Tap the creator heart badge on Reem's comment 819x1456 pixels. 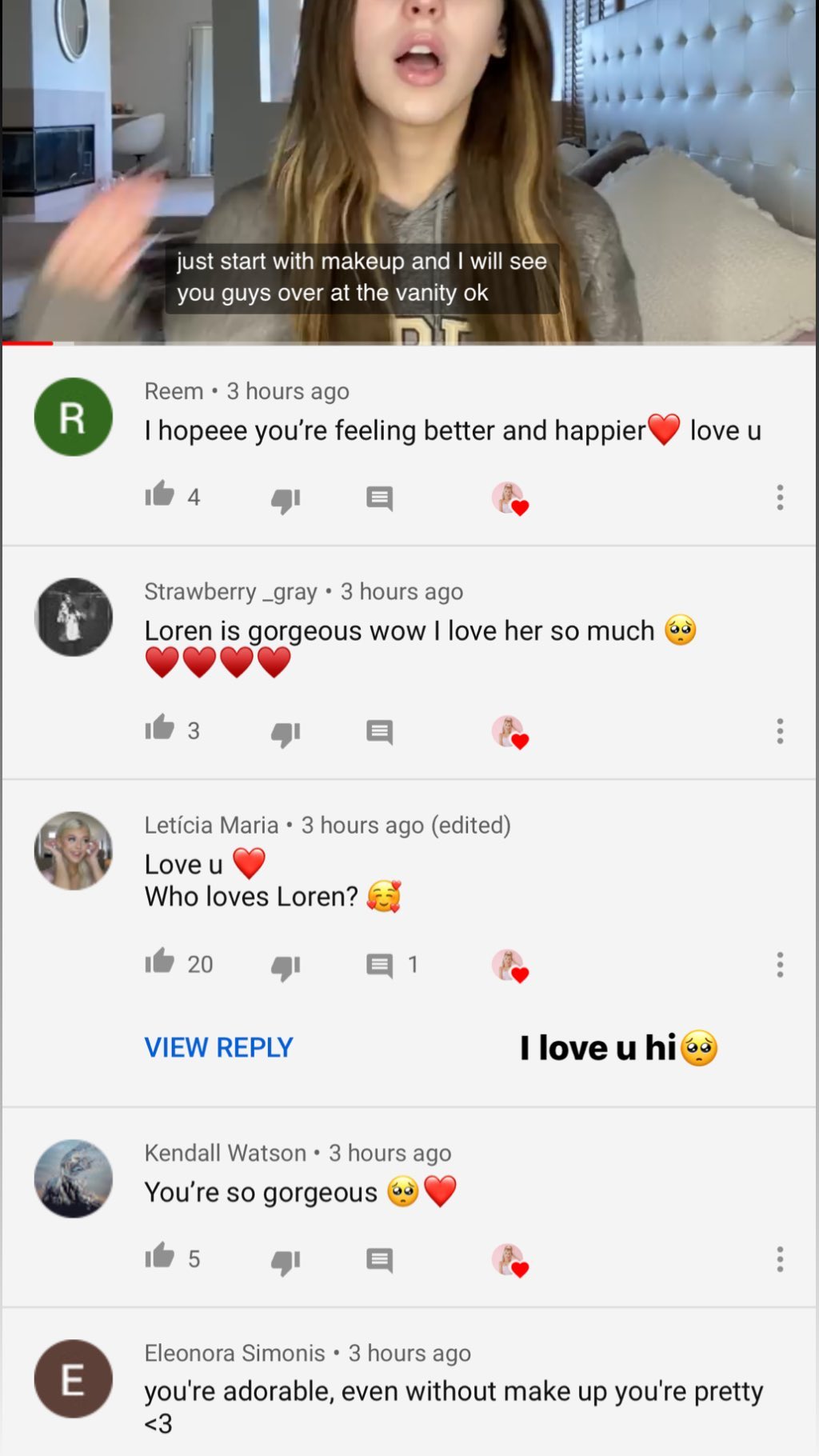tap(509, 498)
